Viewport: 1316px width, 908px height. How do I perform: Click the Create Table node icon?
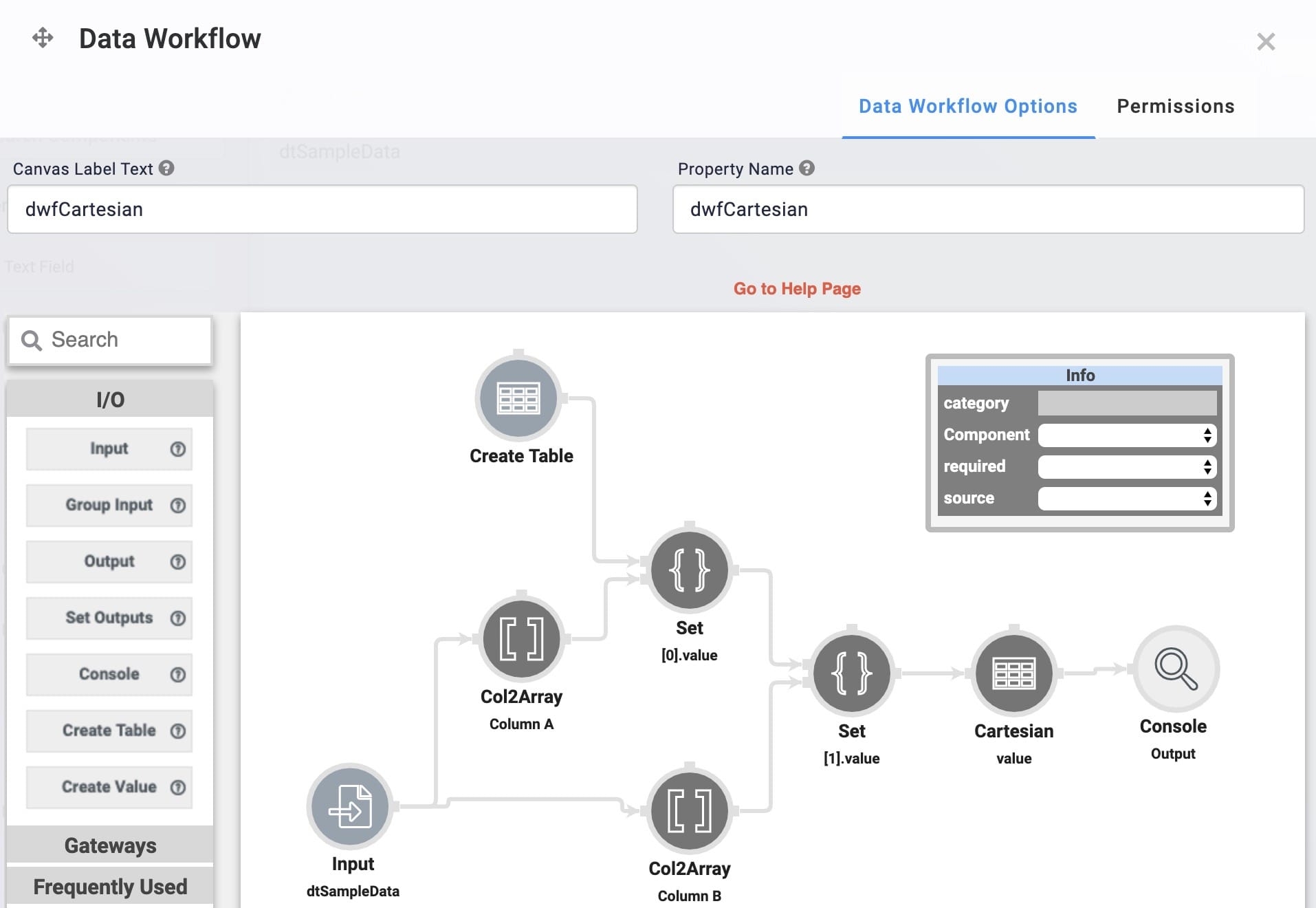pyautogui.click(x=518, y=398)
